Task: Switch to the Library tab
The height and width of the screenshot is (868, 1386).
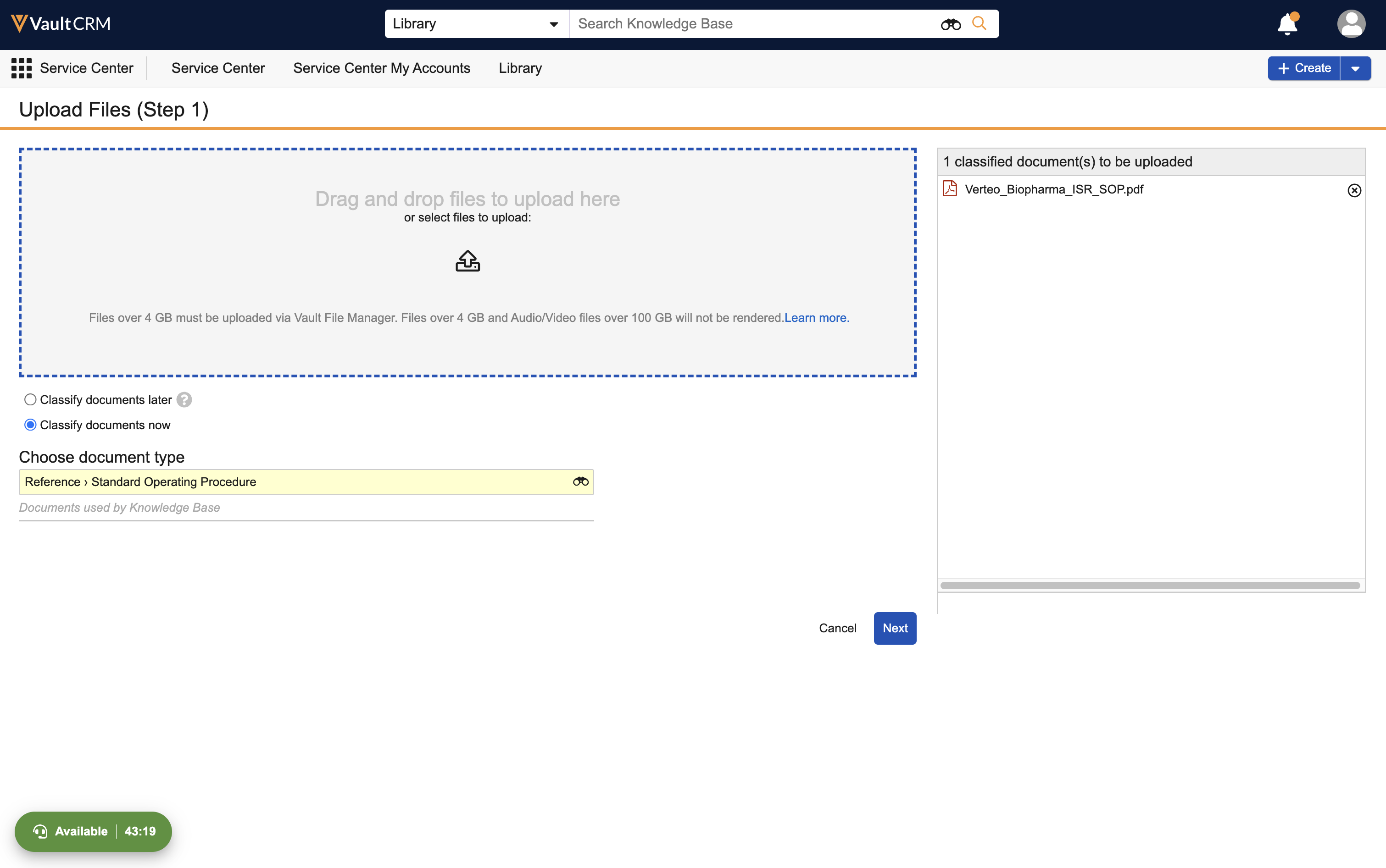Action: point(520,68)
